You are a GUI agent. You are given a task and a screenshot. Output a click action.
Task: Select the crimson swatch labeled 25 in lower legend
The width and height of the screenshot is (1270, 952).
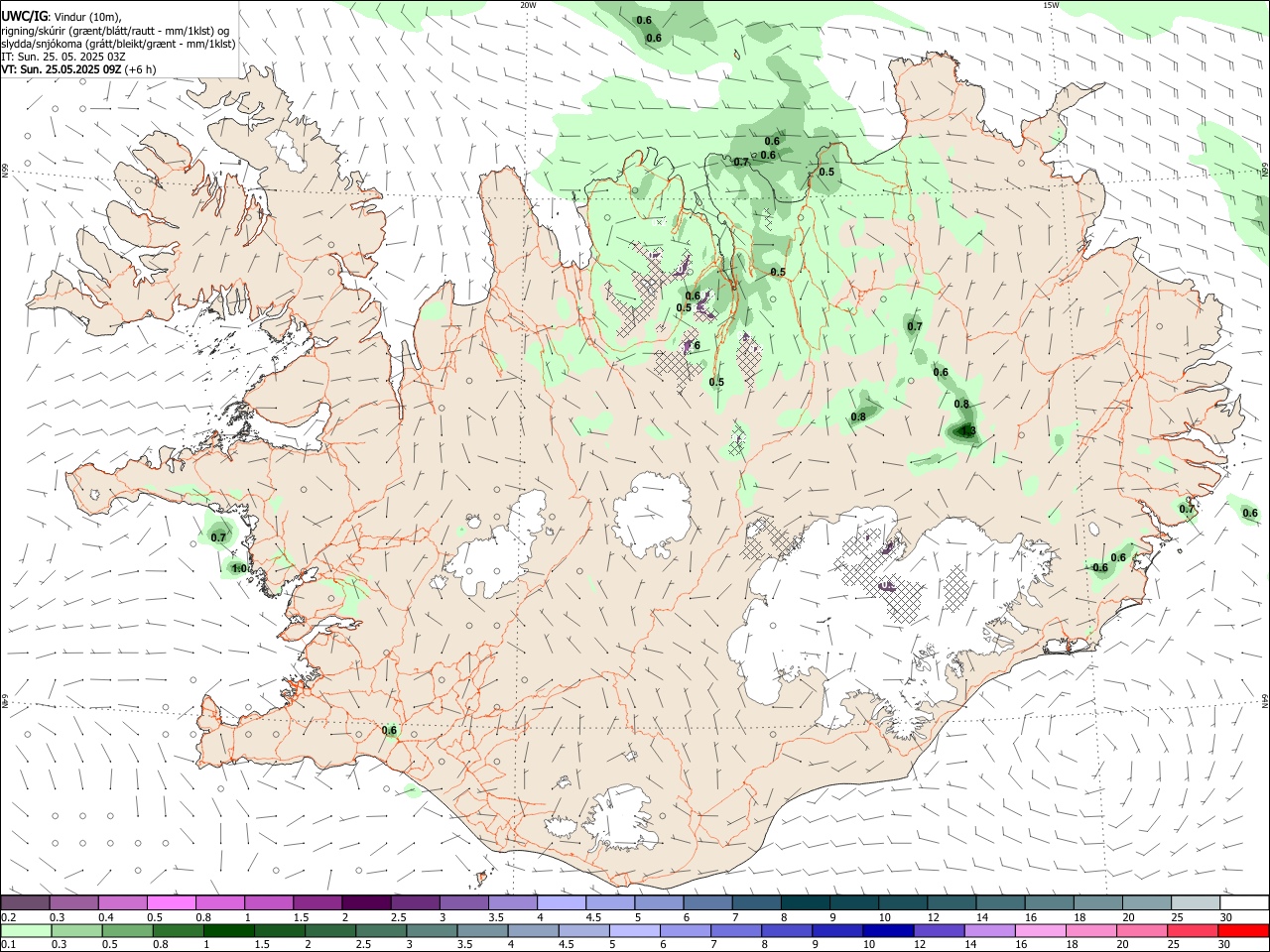(x=1192, y=931)
